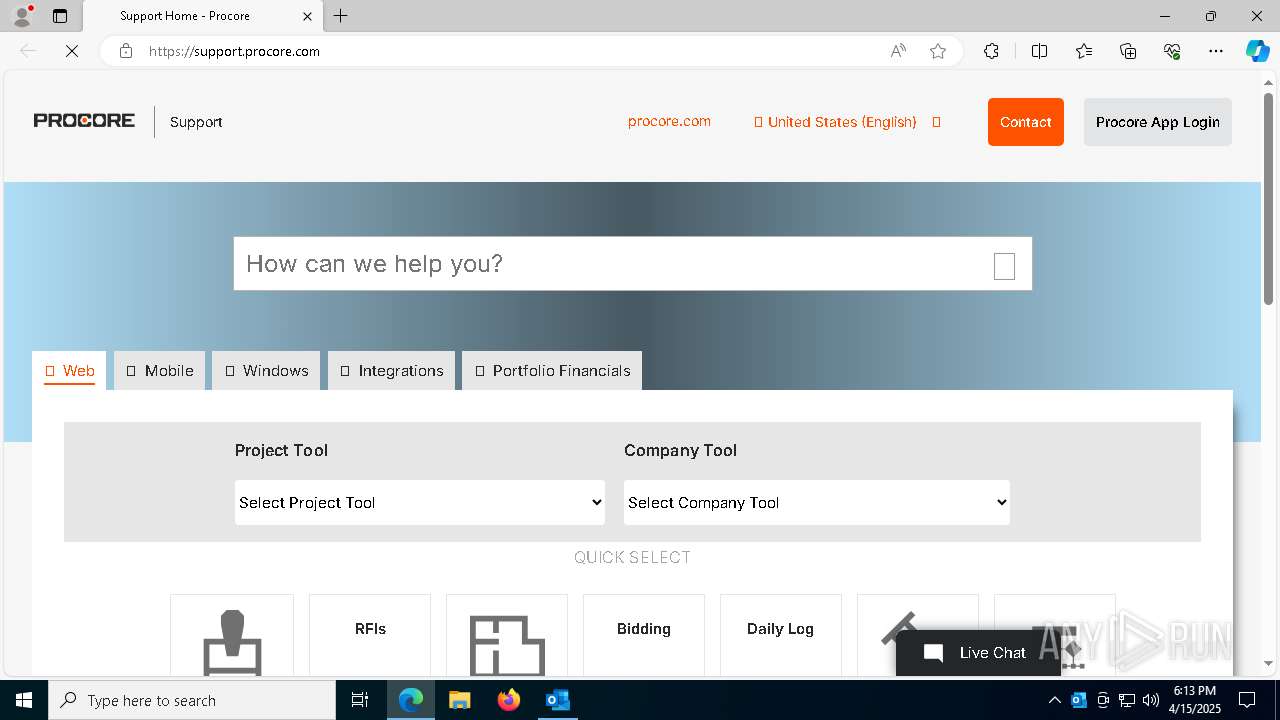Switch to the Mobile tab
The image size is (1280, 720).
[160, 371]
